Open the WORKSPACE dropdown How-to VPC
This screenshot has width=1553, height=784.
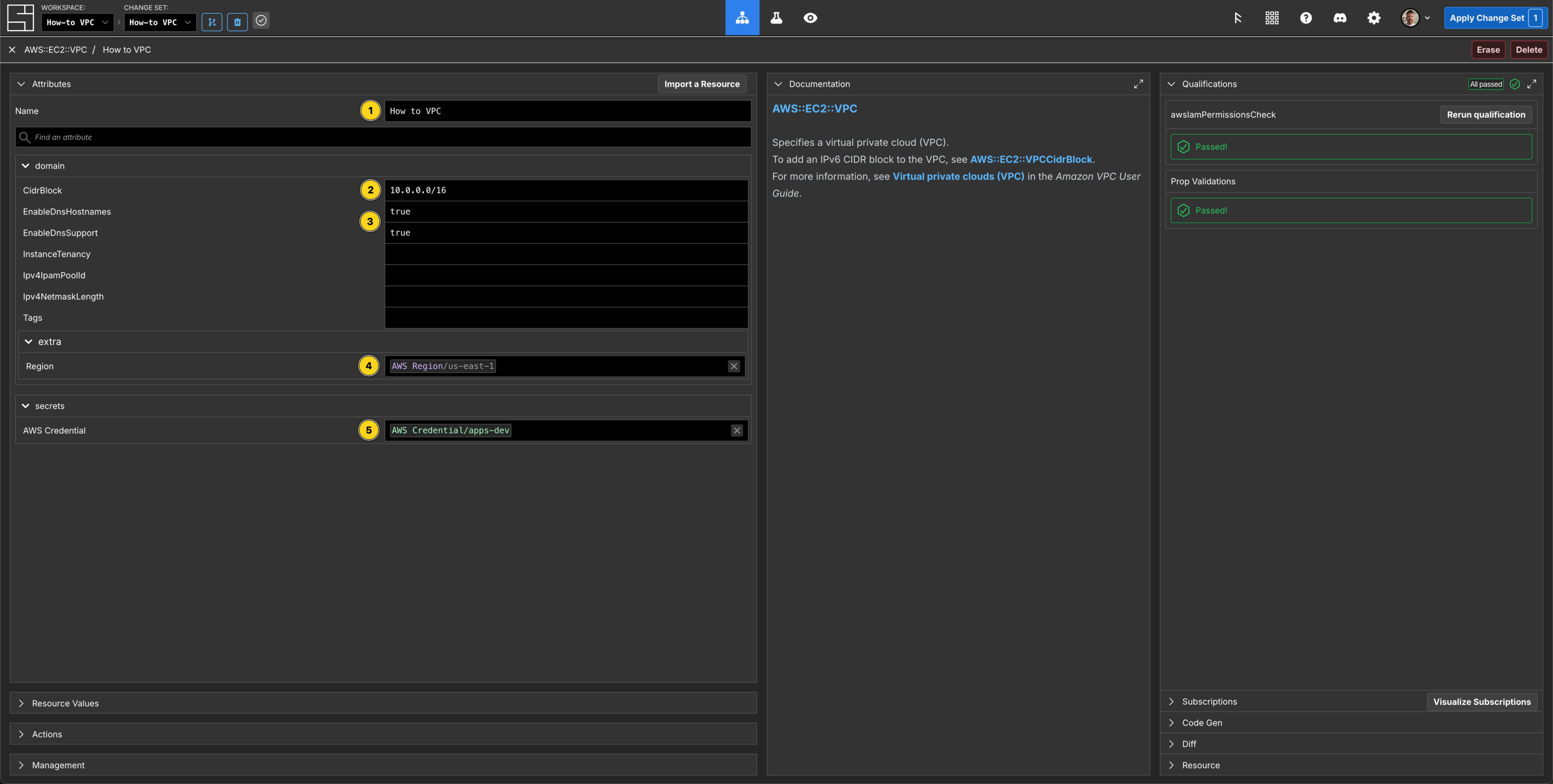click(77, 22)
